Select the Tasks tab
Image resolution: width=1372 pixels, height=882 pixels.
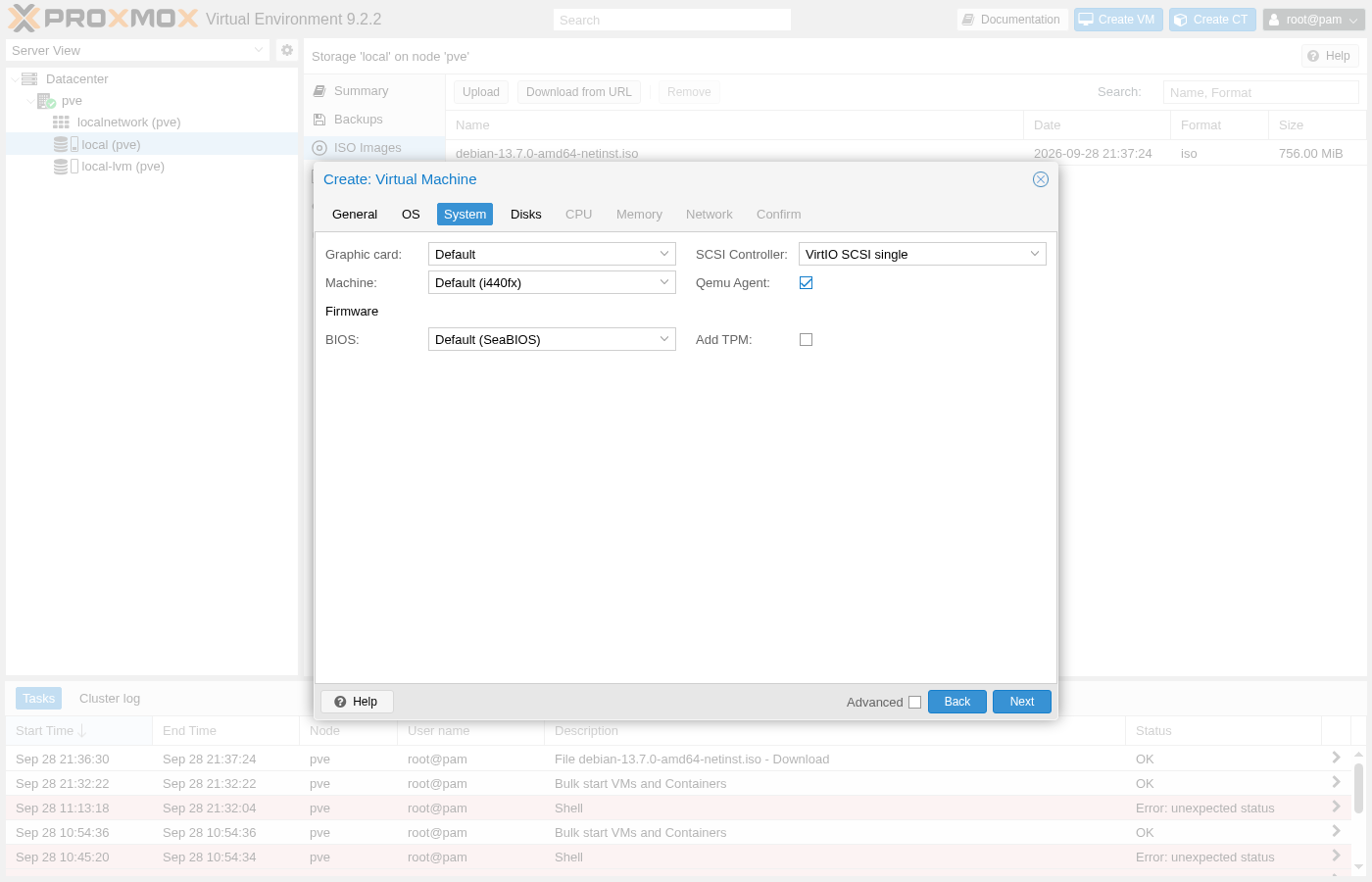point(39,699)
